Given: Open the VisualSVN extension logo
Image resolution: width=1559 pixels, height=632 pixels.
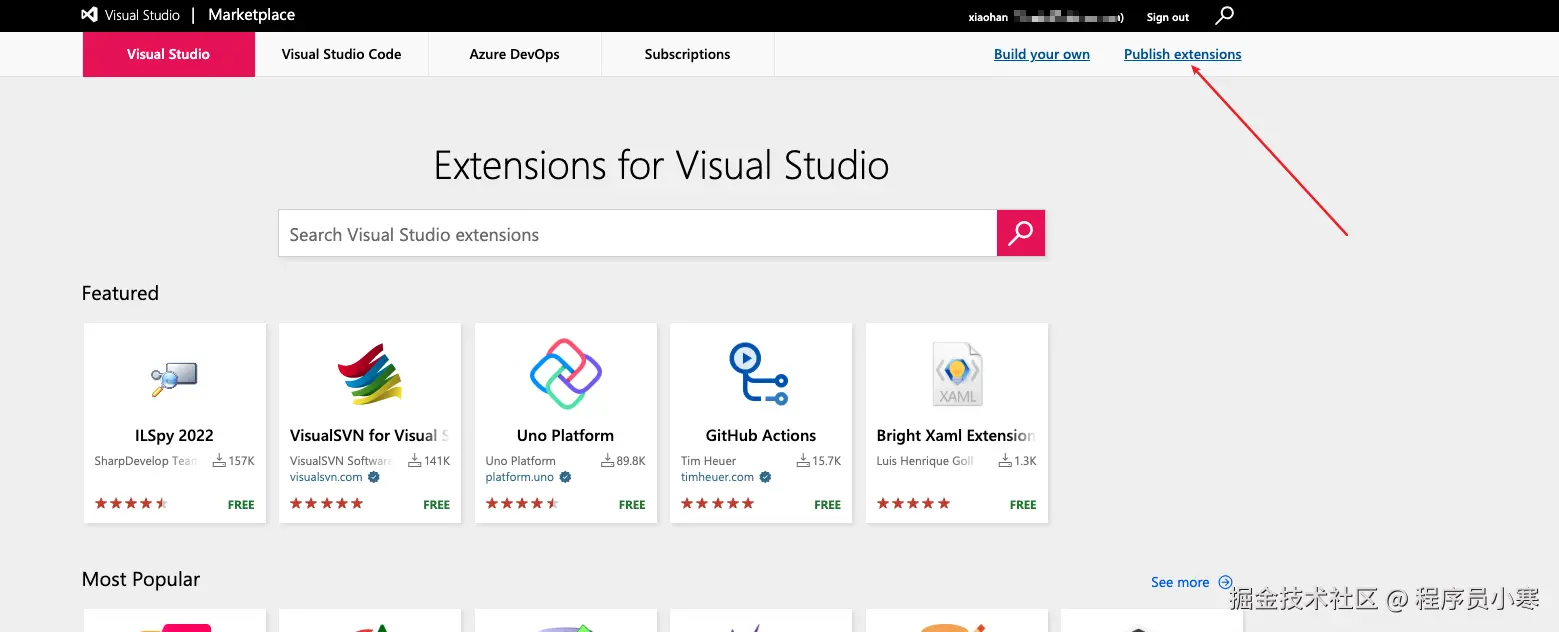Looking at the screenshot, I should 370,374.
